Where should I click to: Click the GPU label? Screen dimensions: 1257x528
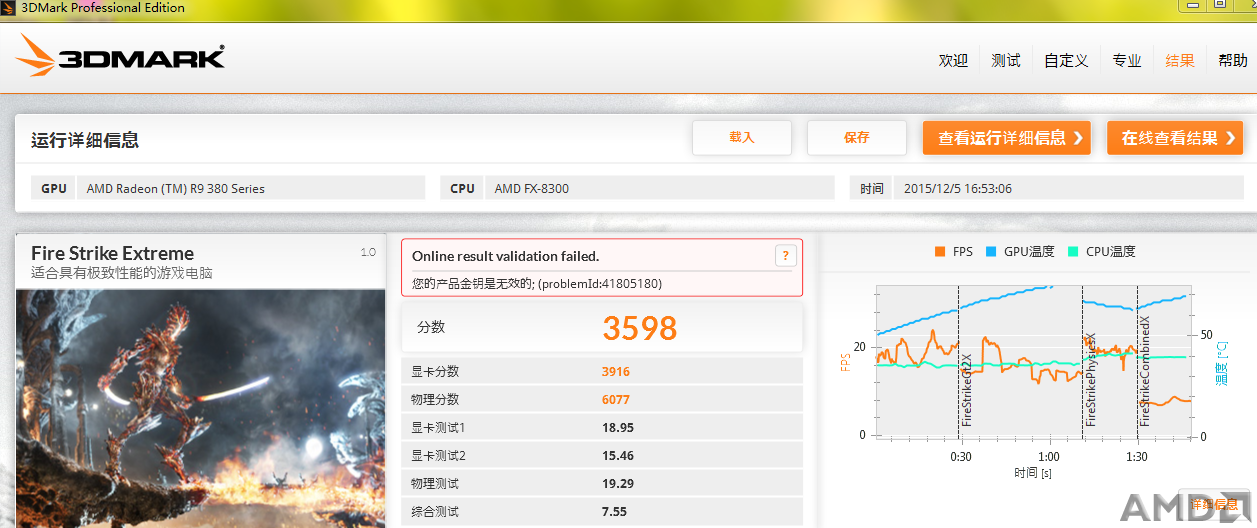coord(54,188)
